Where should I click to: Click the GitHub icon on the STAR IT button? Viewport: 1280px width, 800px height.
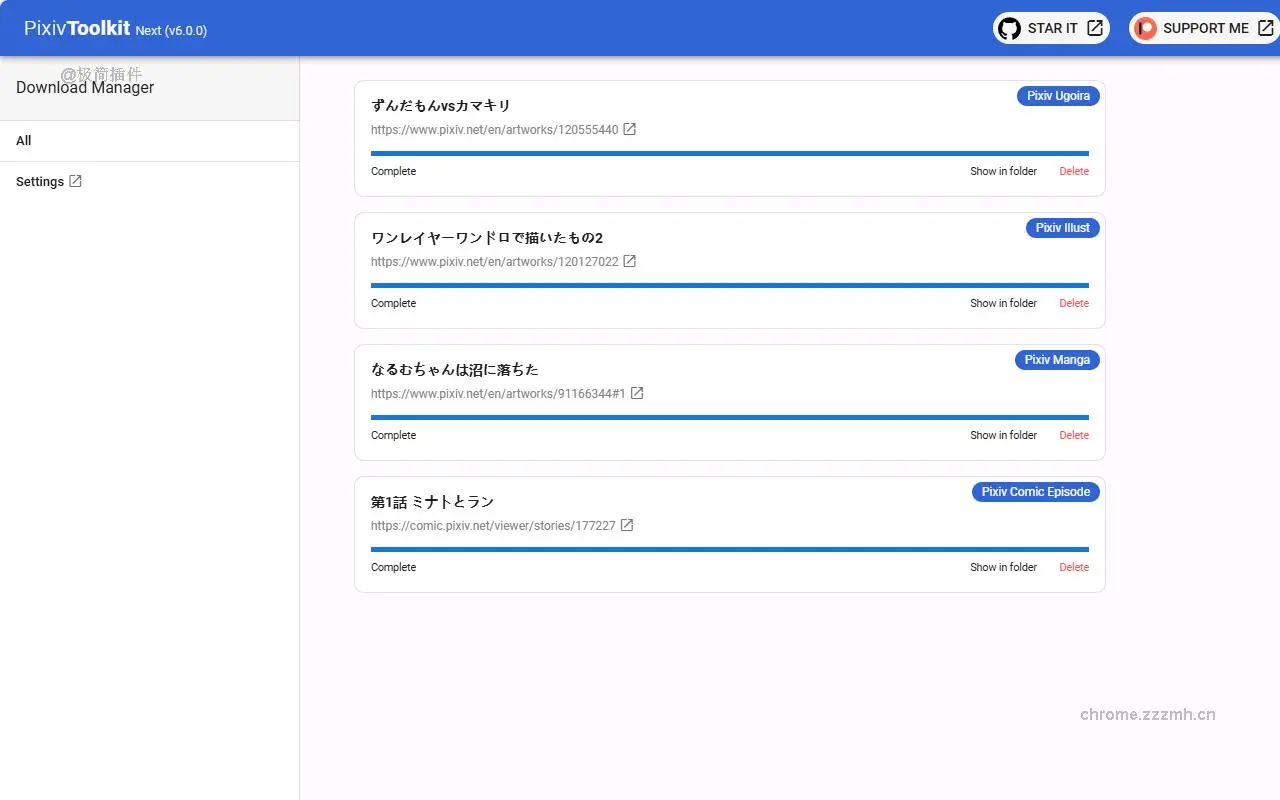1009,28
